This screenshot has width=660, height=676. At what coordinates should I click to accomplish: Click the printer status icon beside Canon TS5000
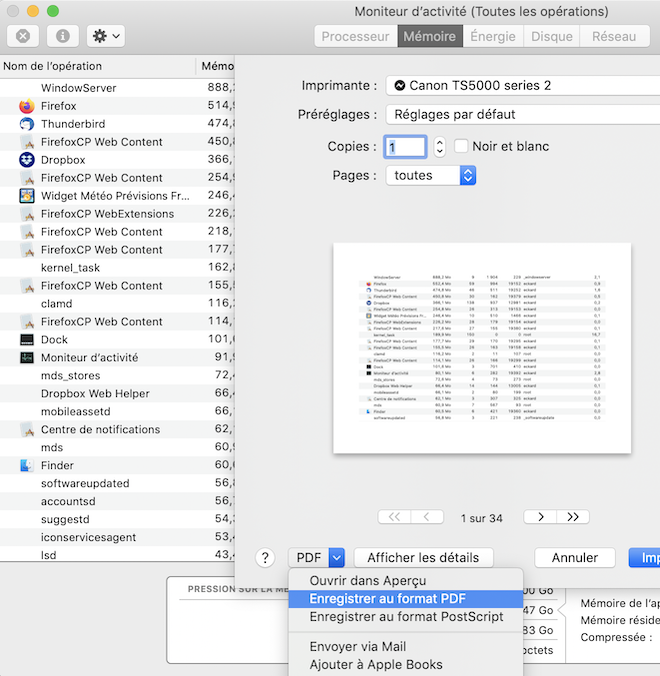click(400, 85)
